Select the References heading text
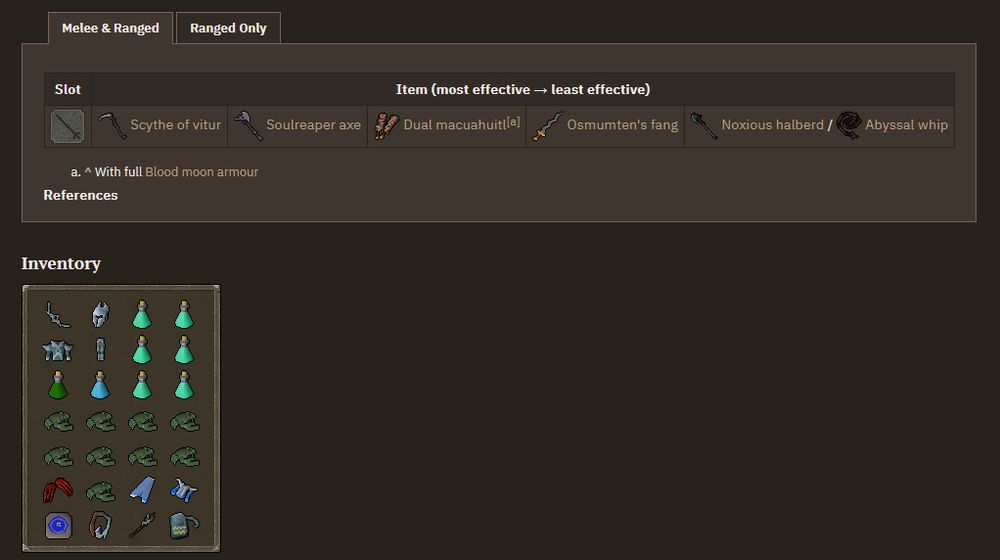Screen dimensions: 1000x560 [80, 195]
